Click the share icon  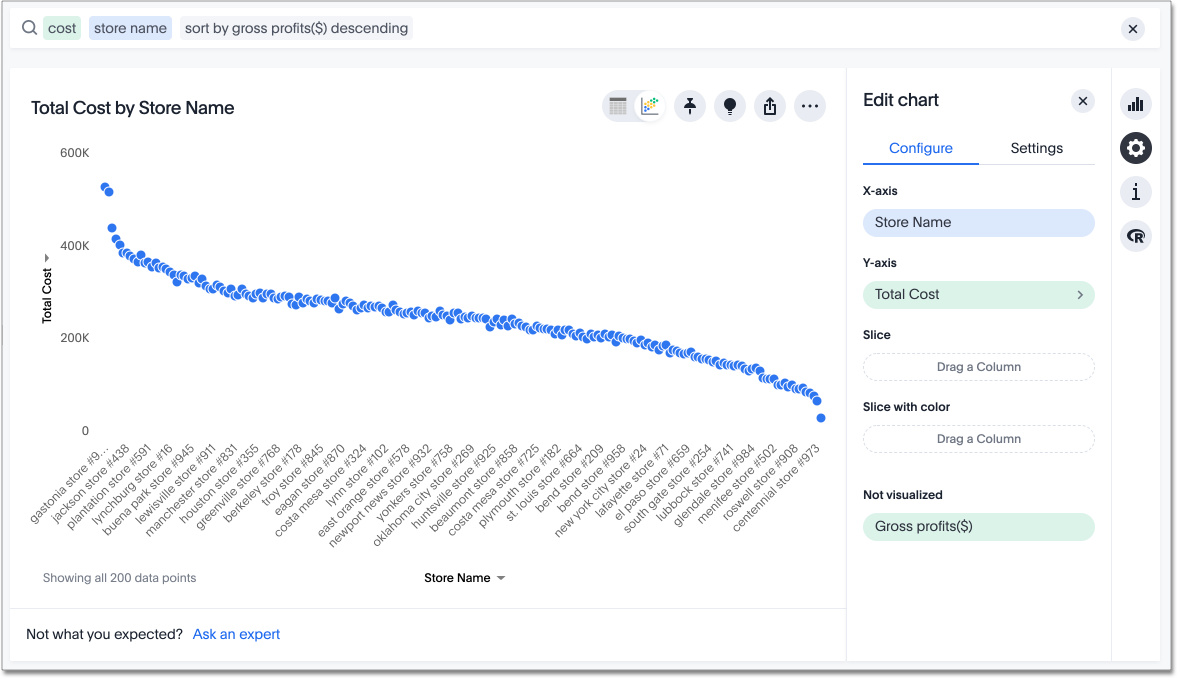point(770,106)
